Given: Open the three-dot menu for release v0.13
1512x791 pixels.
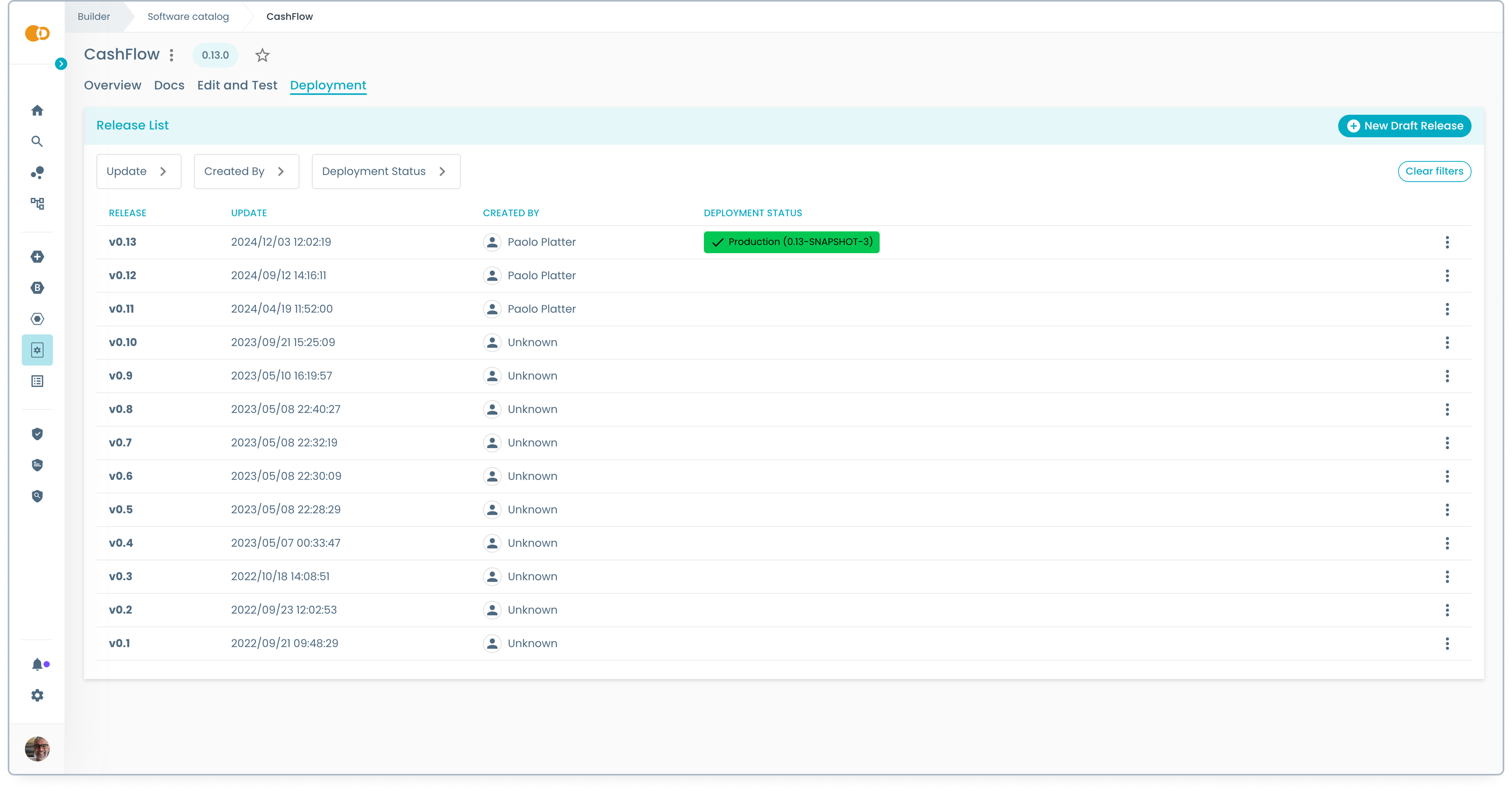Looking at the screenshot, I should (1448, 242).
